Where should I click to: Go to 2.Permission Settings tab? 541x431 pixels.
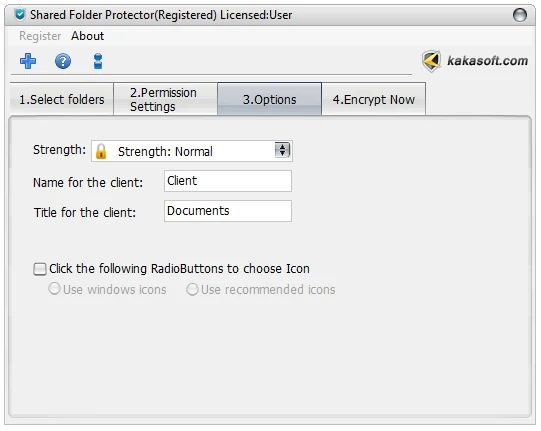[166, 99]
